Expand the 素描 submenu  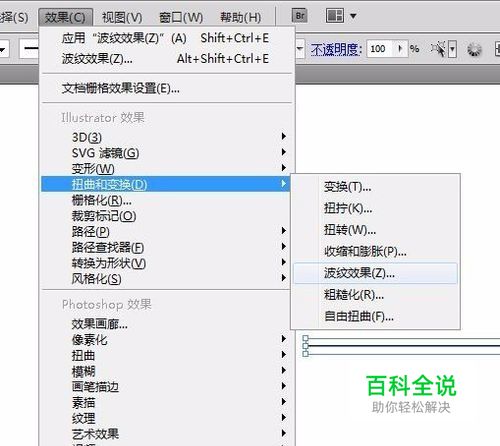tap(166, 402)
